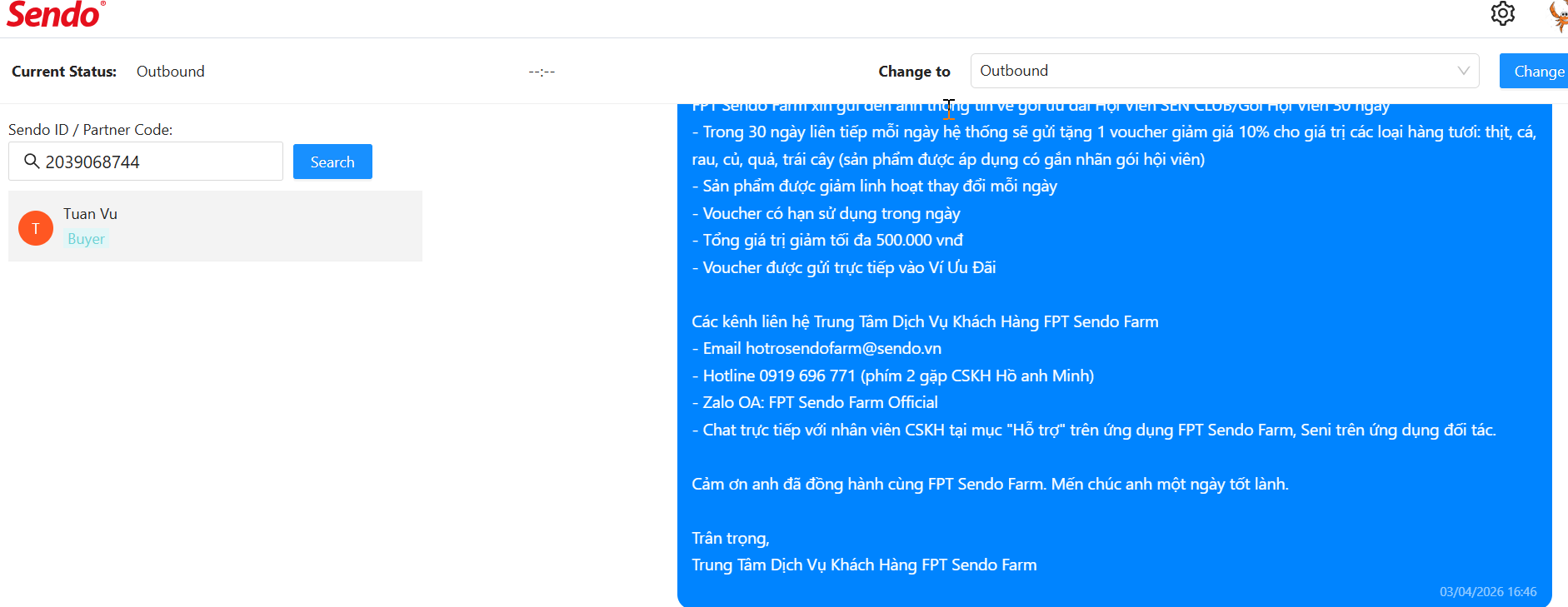Click the 'Chat trực tiếp với nhân viên CSKH' line
1568x607 pixels.
(x=1094, y=430)
